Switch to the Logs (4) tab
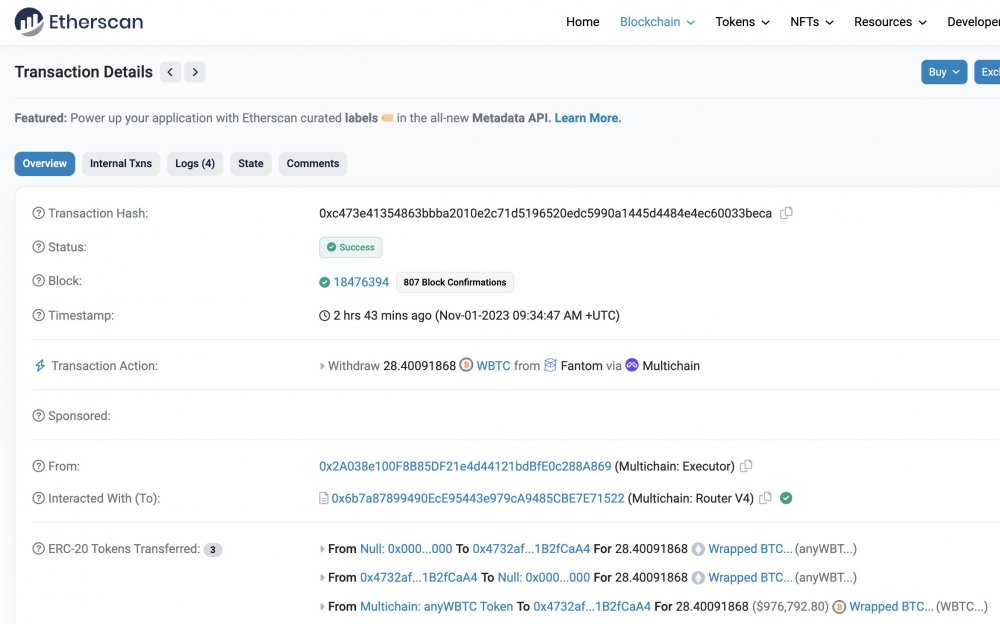 [x=195, y=163]
